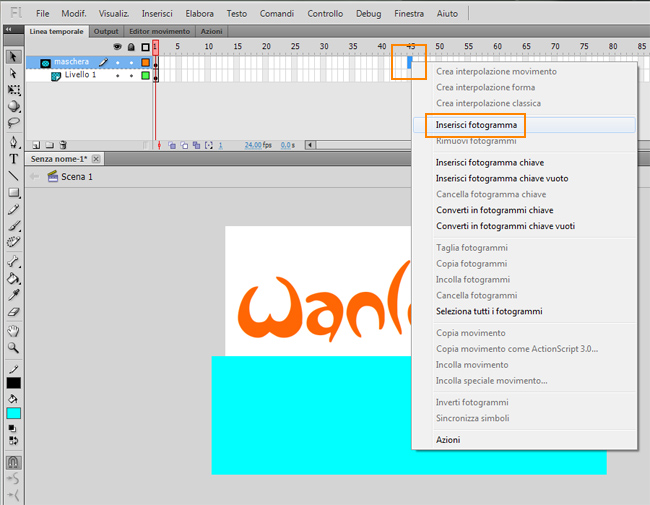Choose Inserisci fotogramma from context menu
Image resolution: width=650 pixels, height=505 pixels.
pos(524,125)
